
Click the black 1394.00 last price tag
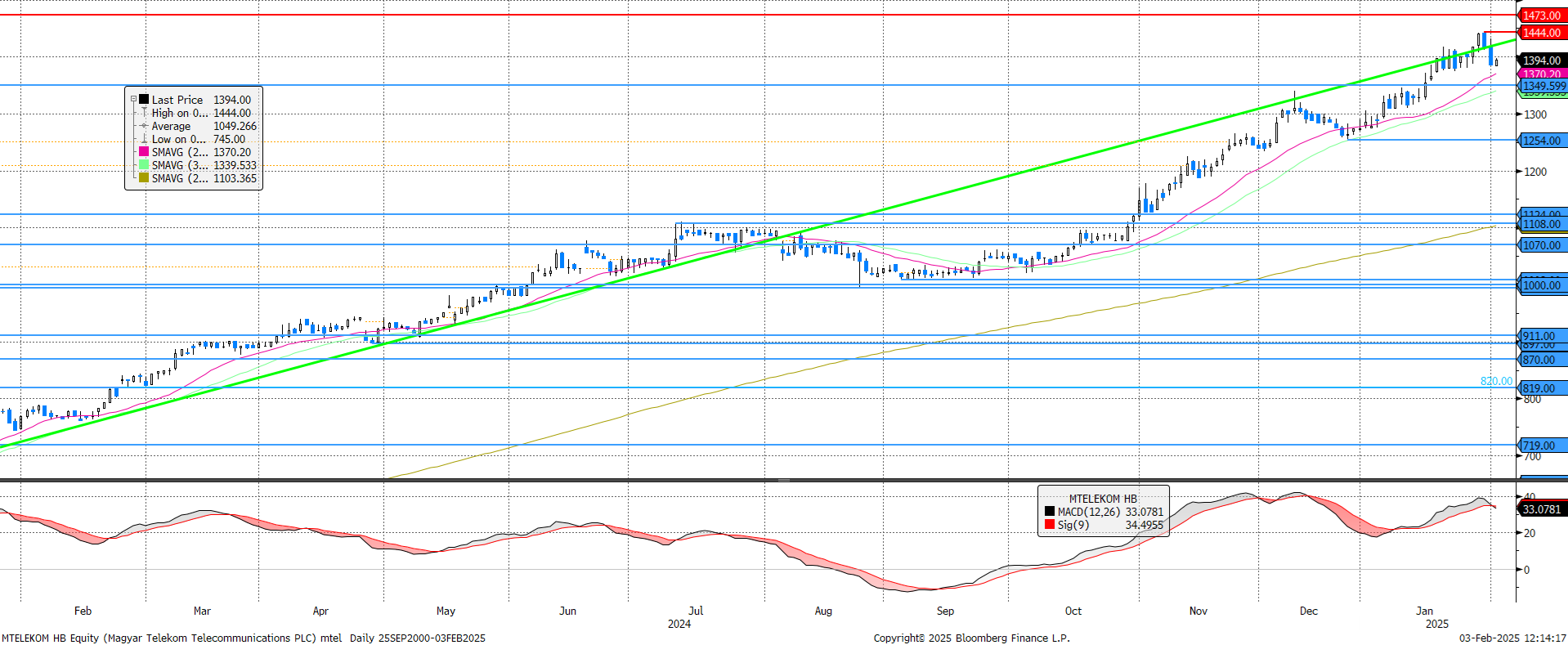pyautogui.click(x=1541, y=60)
